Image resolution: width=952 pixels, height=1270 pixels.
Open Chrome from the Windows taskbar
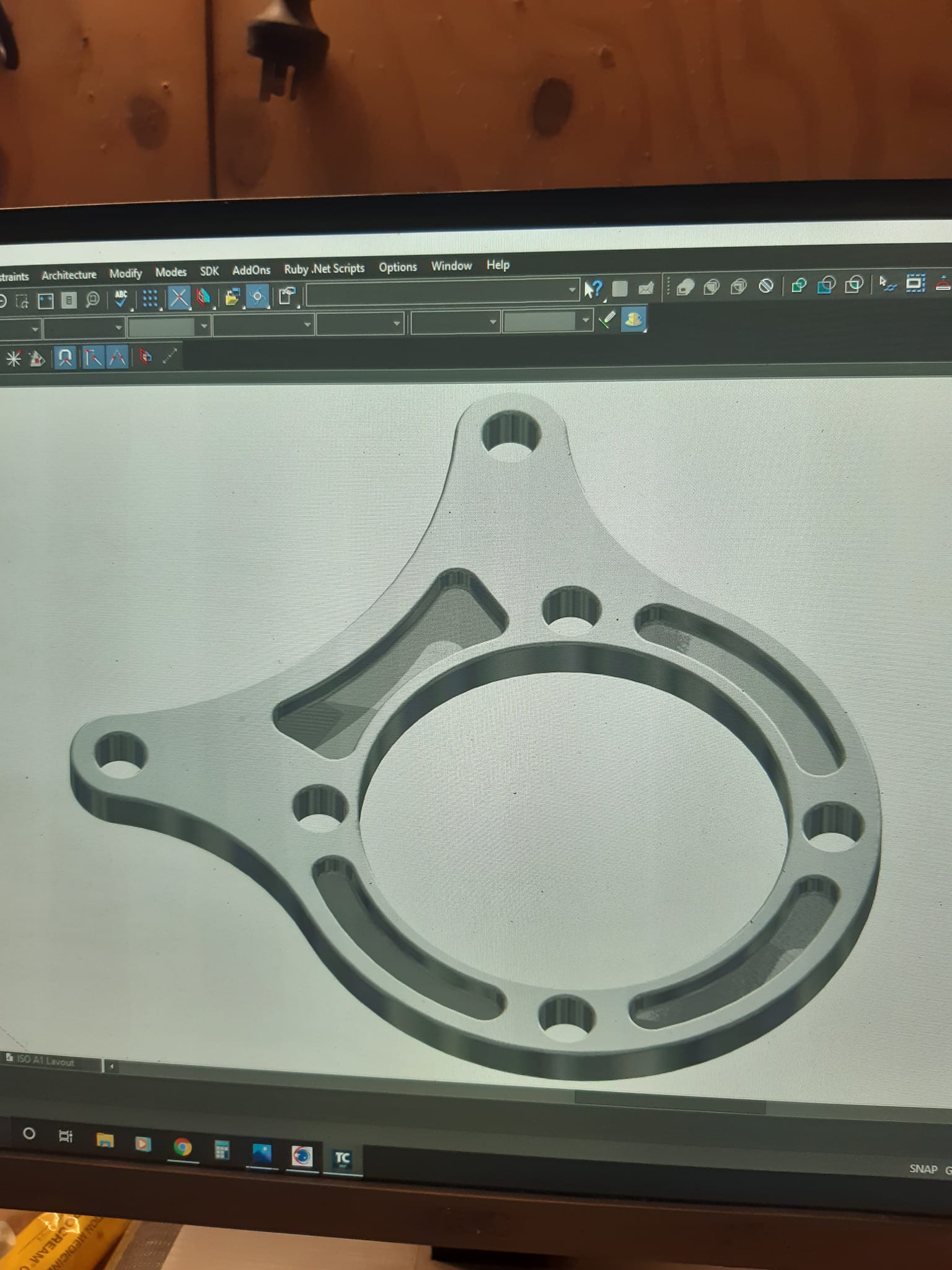(182, 1147)
